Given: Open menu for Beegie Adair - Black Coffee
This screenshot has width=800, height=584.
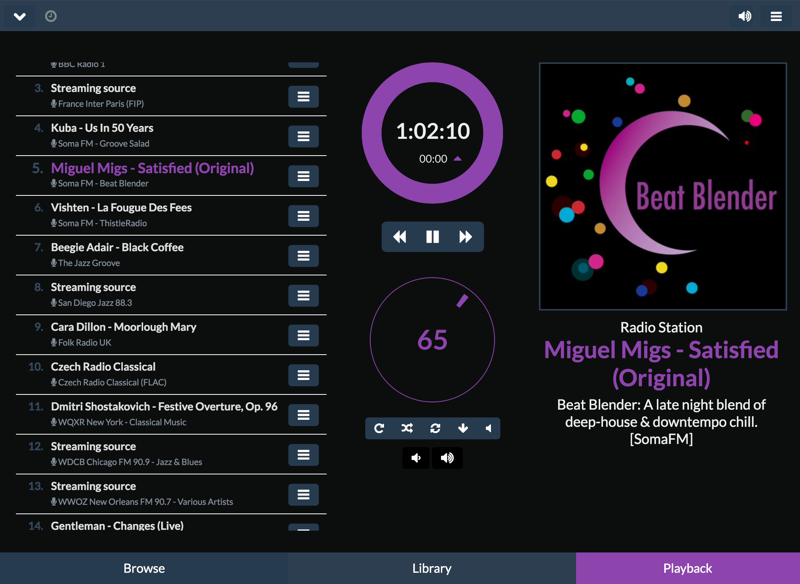Looking at the screenshot, I should click(x=304, y=256).
